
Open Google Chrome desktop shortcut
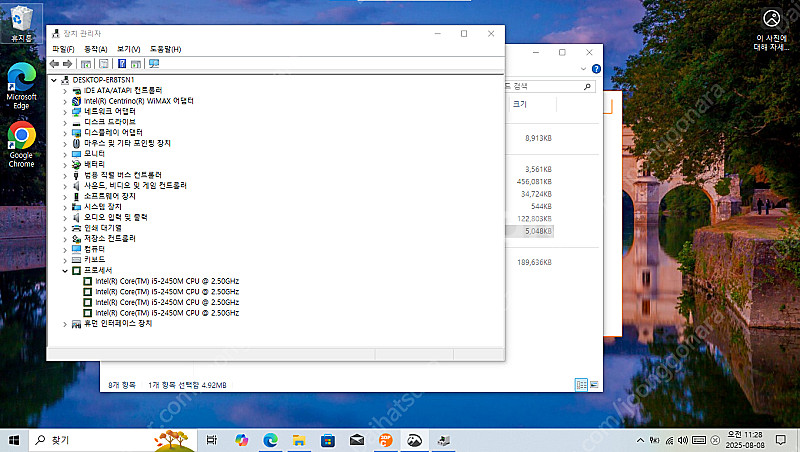[21, 140]
